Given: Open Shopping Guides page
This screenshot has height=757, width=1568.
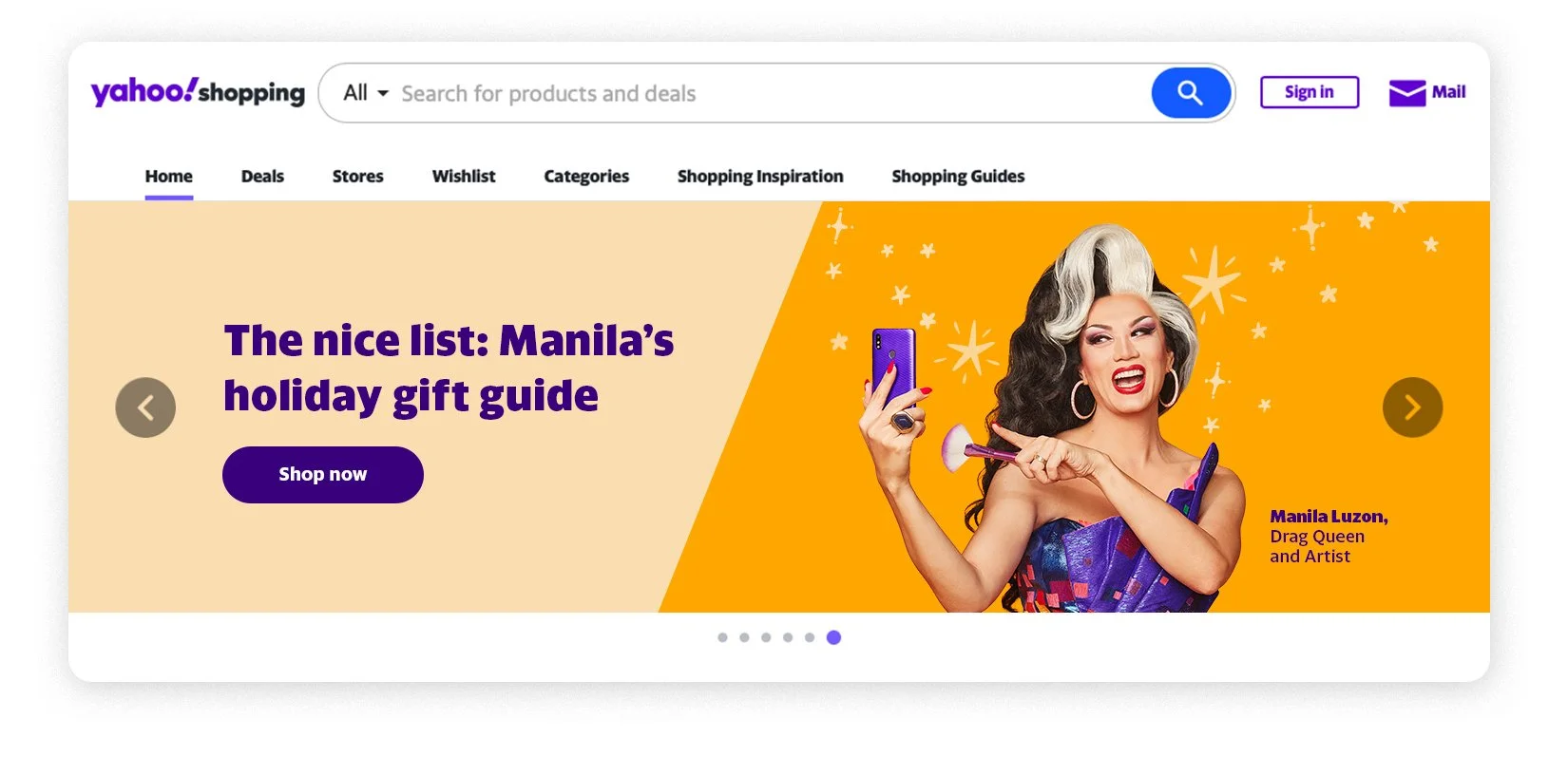Looking at the screenshot, I should point(958,177).
